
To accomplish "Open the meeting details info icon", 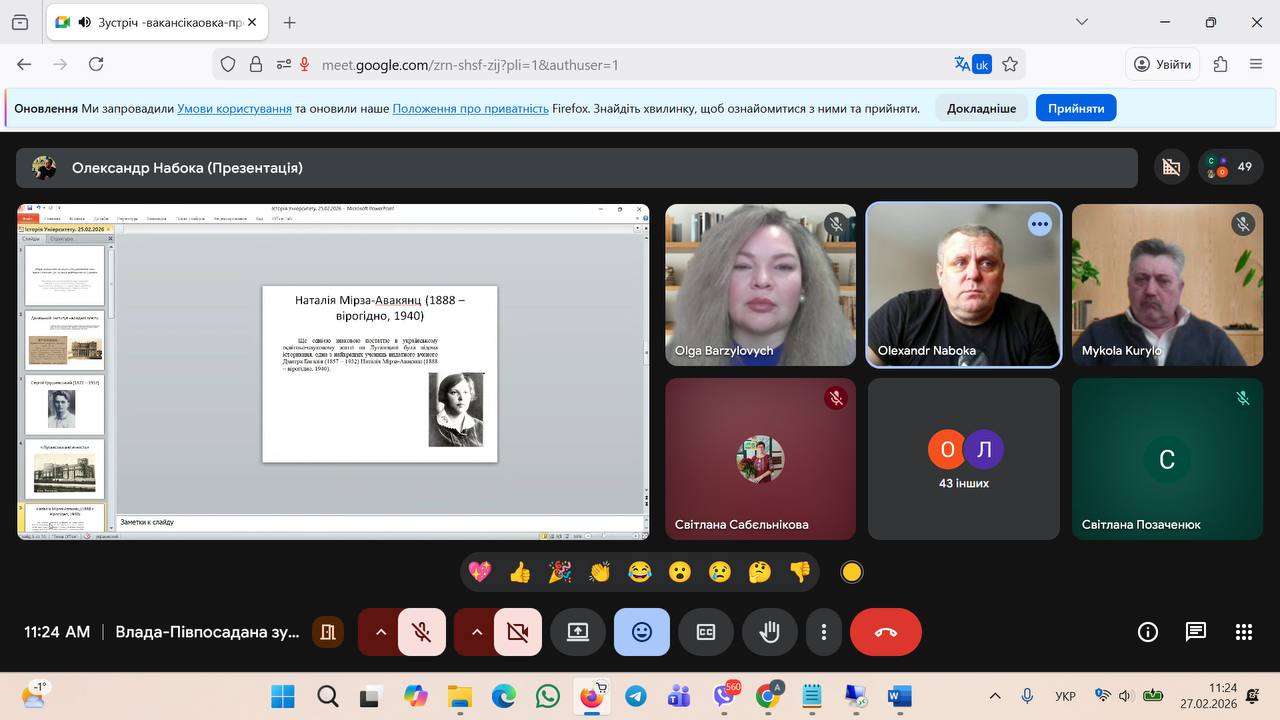I will pos(1148,632).
